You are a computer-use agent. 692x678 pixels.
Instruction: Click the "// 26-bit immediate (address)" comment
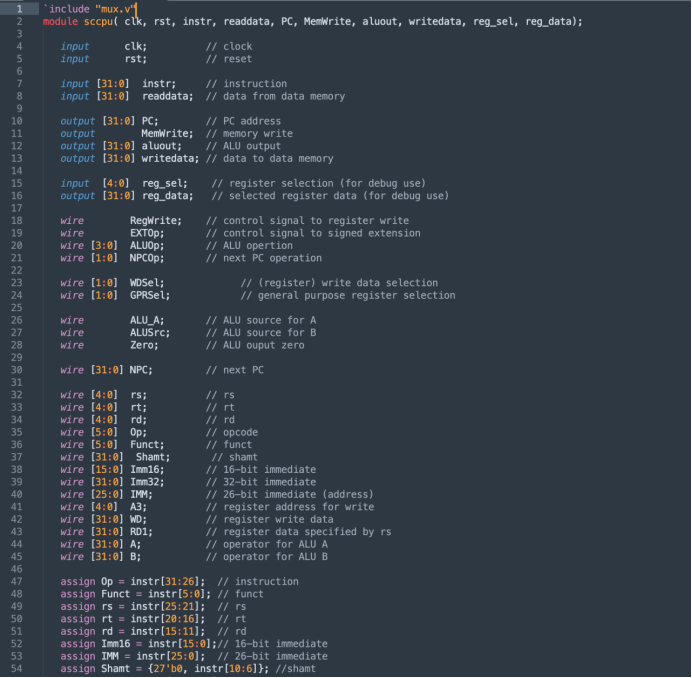[290, 495]
